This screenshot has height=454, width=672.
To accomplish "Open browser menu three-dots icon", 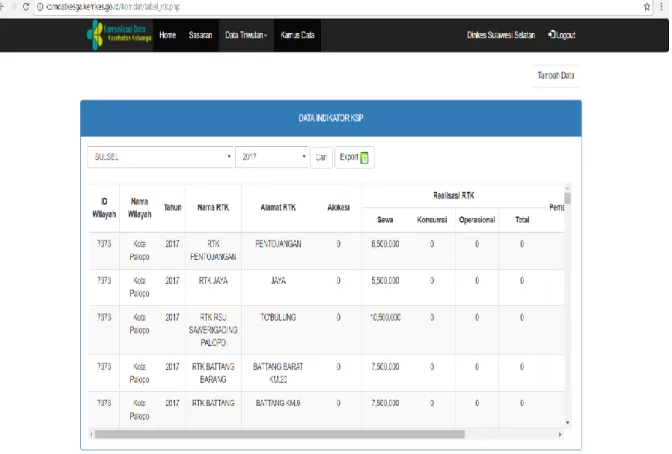I will [661, 7].
